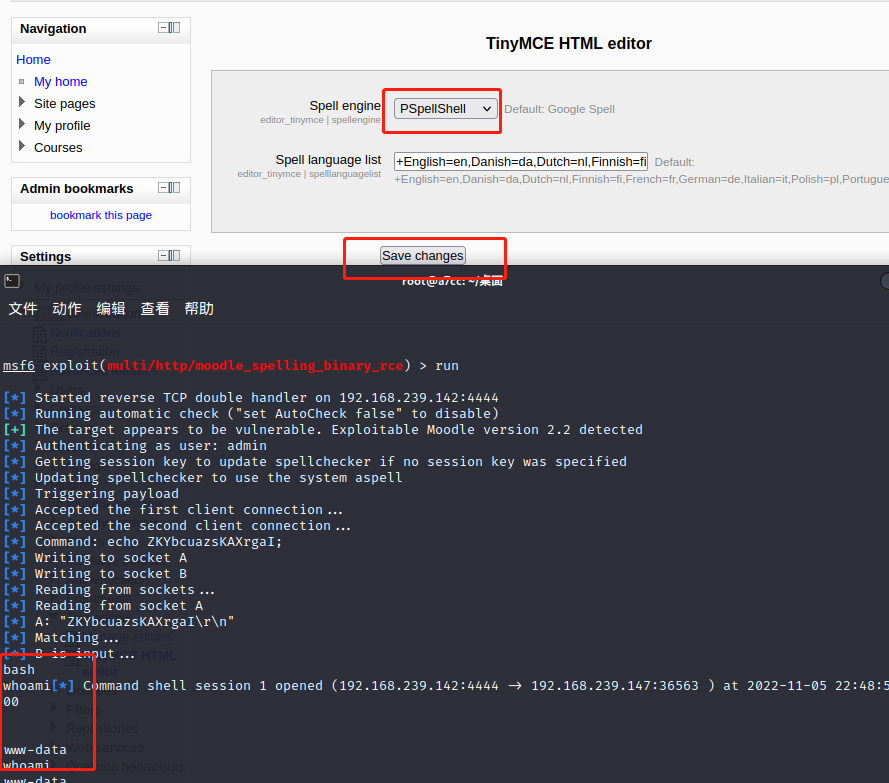Open the 帮助 menu in the terminal
This screenshot has height=783, width=889.
pos(200,309)
